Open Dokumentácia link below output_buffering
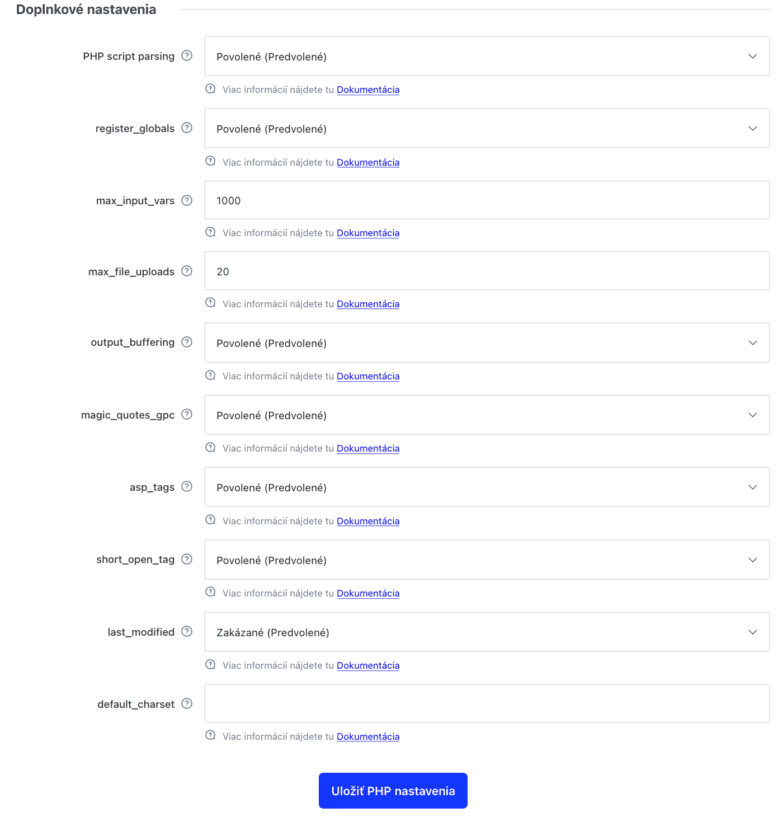Image resolution: width=783 pixels, height=817 pixels. pyautogui.click(x=368, y=376)
